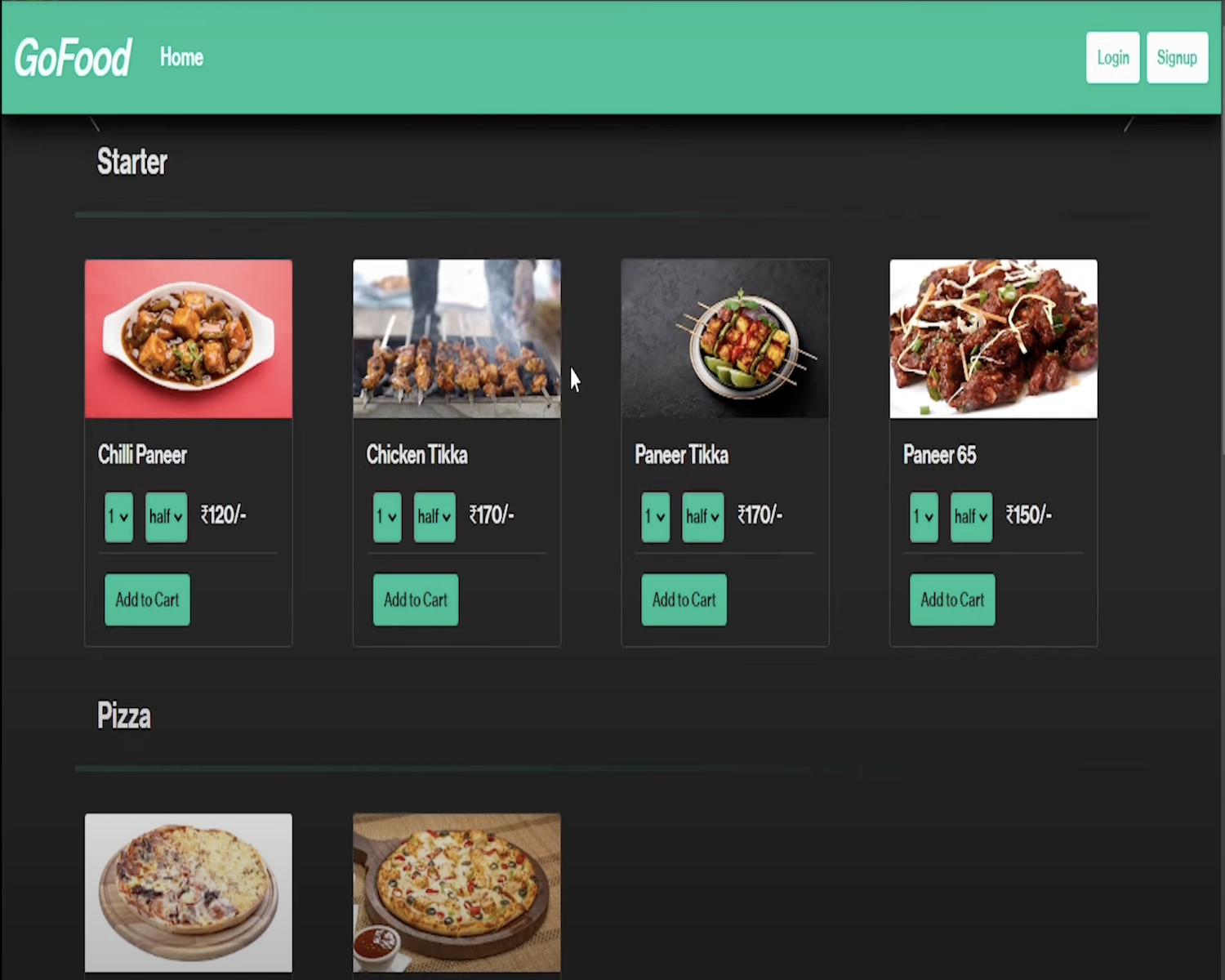
Task: Click the Chilli Paneer food image
Action: click(189, 339)
